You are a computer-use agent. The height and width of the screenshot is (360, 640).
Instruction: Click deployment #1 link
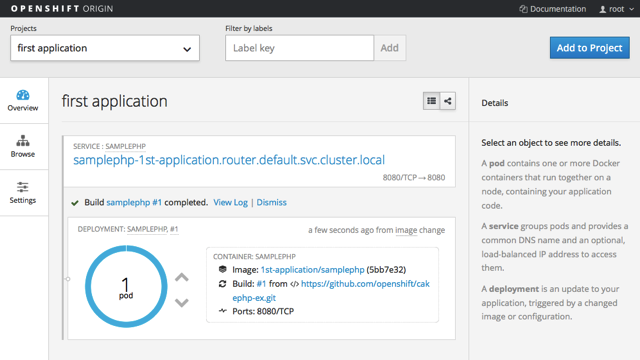pos(174,229)
